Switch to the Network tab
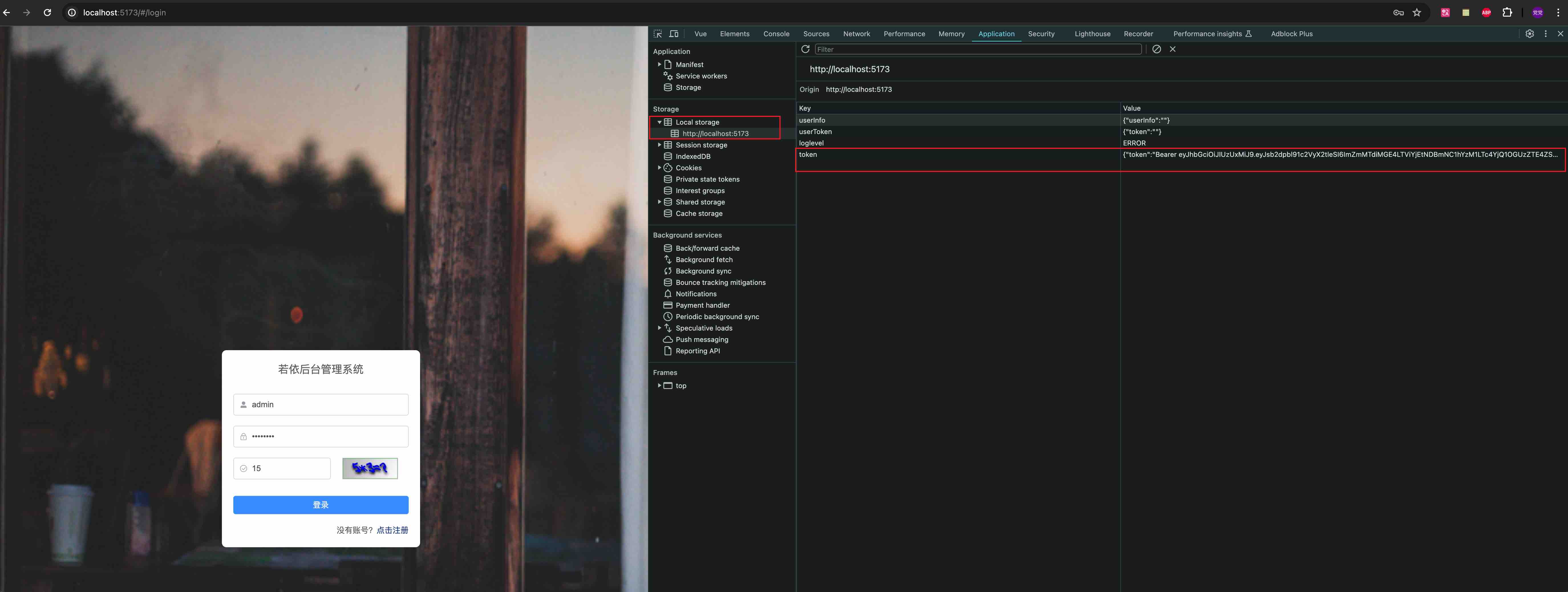Image resolution: width=1568 pixels, height=592 pixels. (x=856, y=34)
